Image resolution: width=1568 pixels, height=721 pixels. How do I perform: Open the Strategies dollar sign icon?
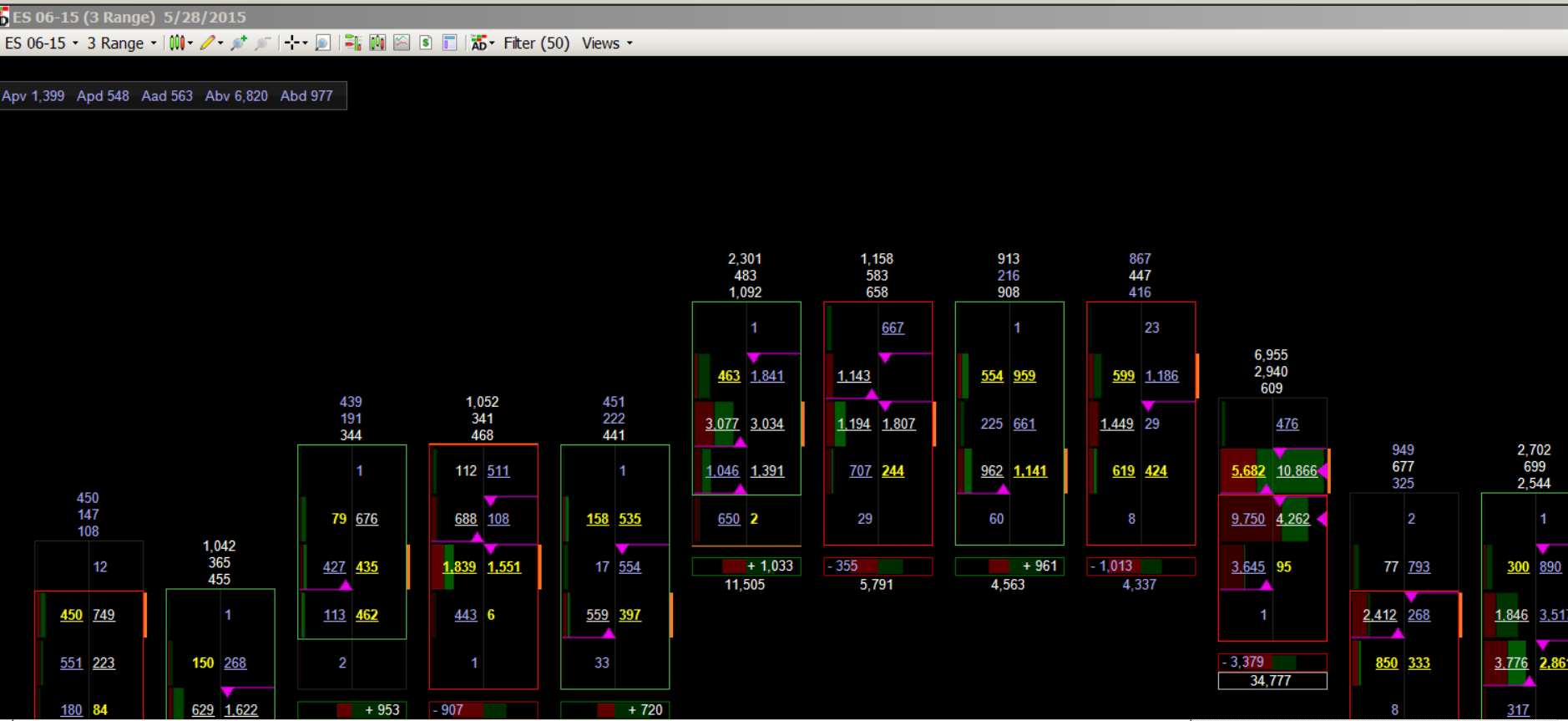(426, 43)
